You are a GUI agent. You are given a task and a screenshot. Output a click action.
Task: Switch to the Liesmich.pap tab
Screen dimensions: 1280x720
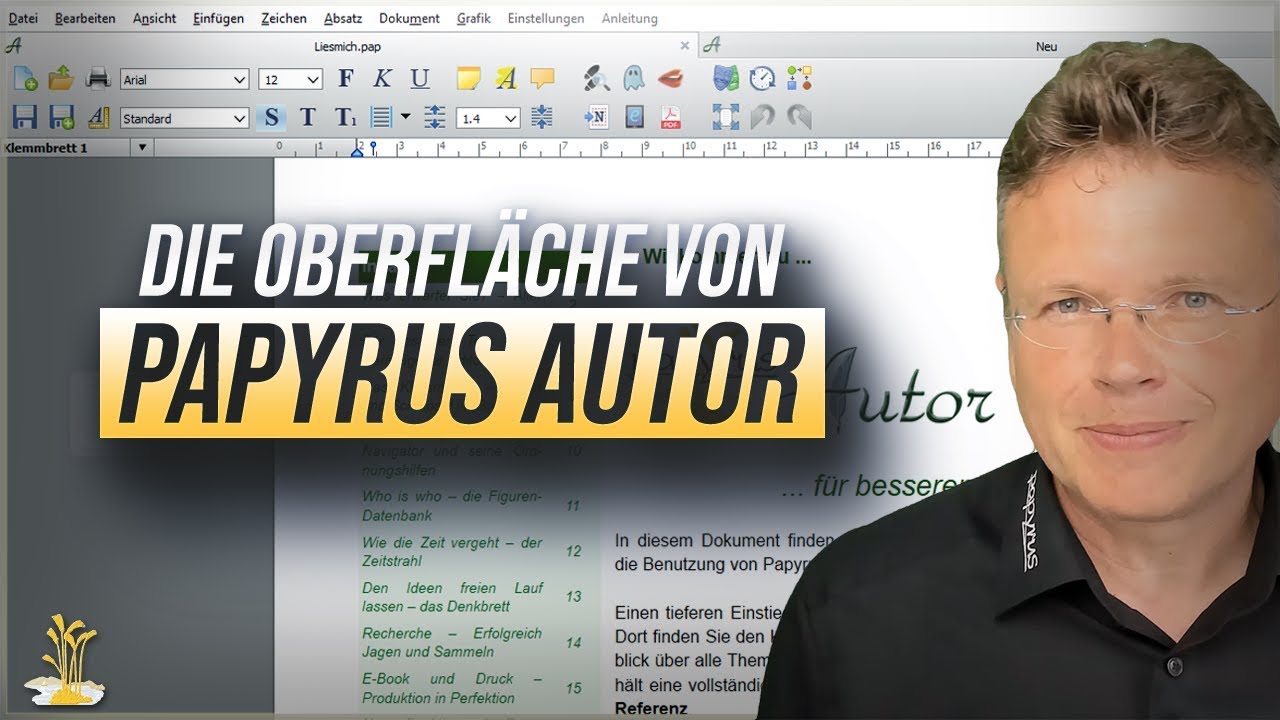[347, 46]
